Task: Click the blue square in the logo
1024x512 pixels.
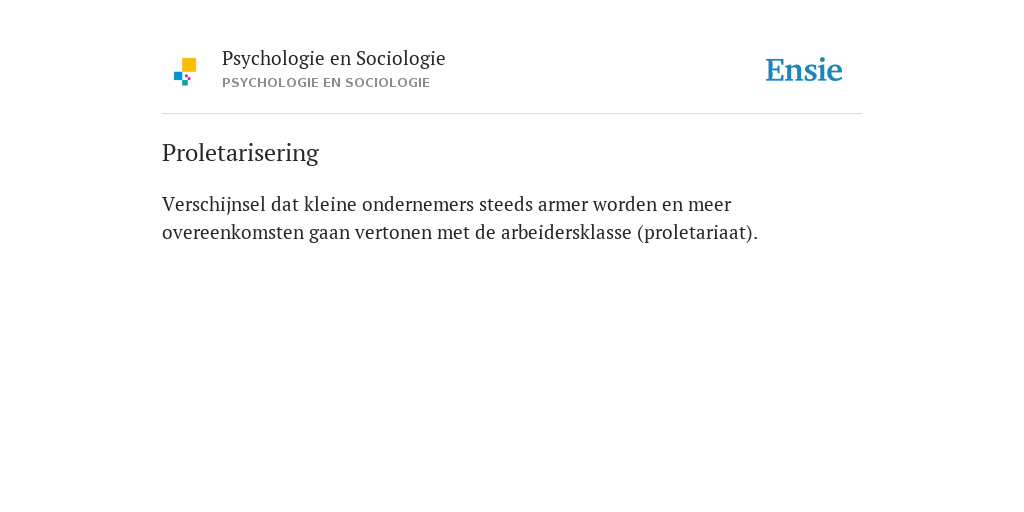Action: point(178,76)
